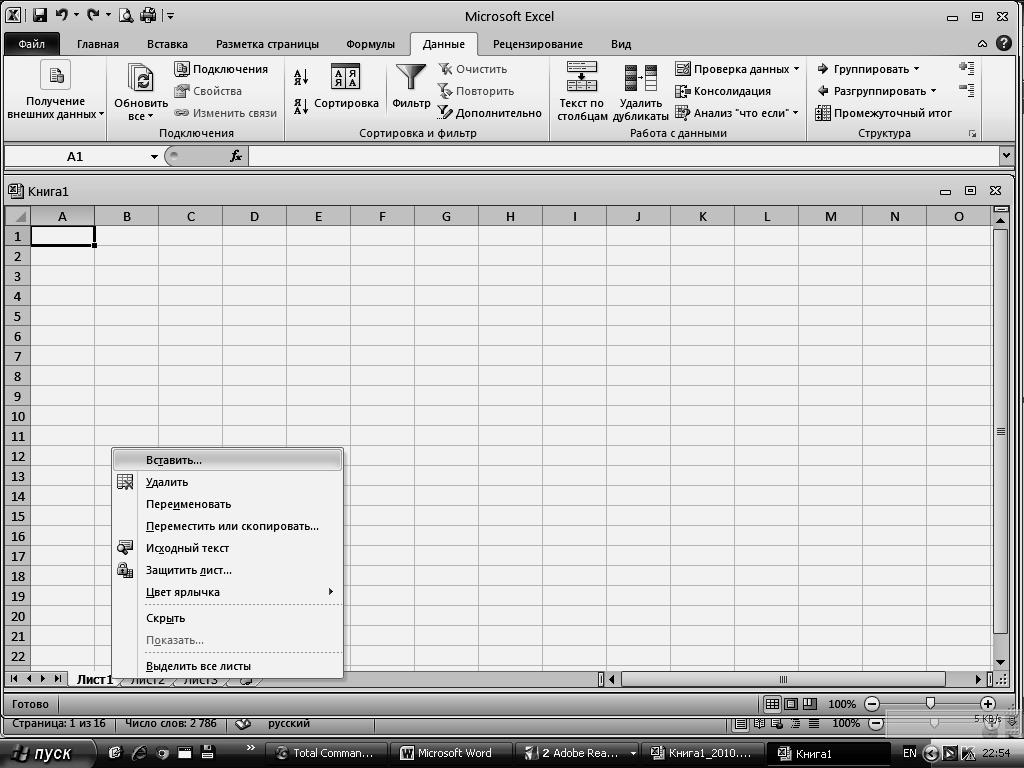
Task: Open the Структура dialog launcher
Action: pyautogui.click(x=972, y=134)
